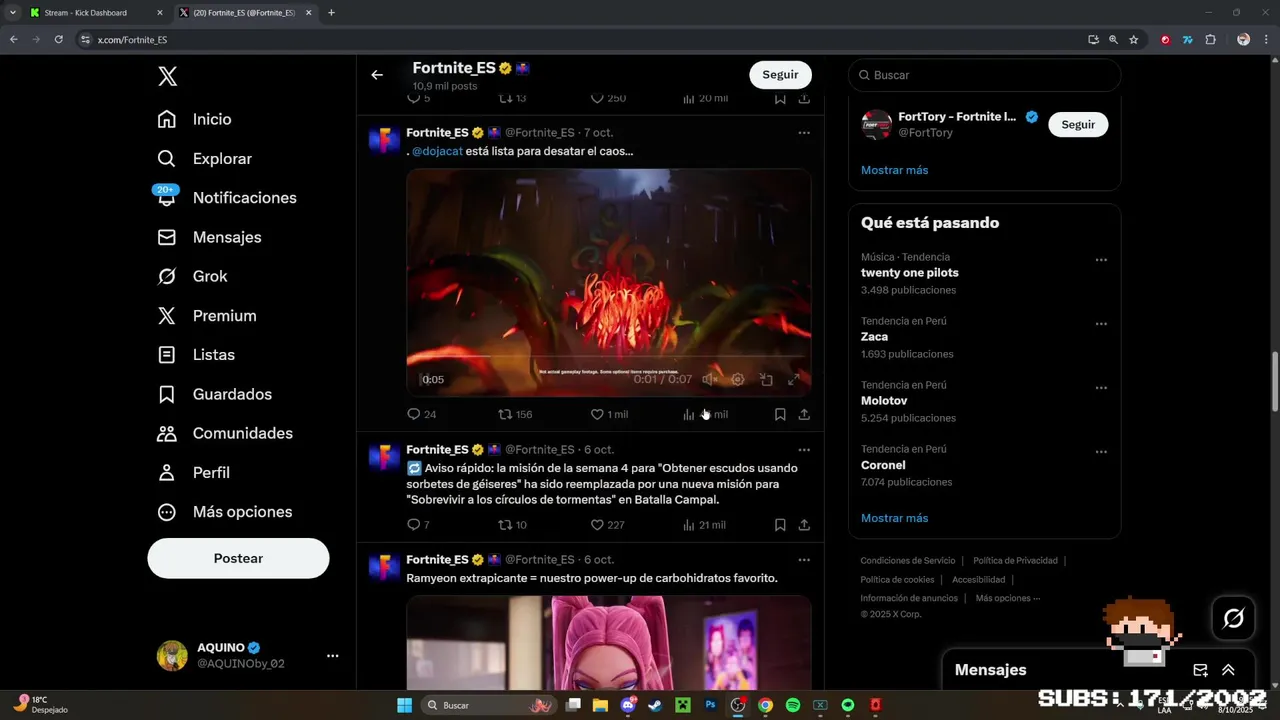Open a new browser tab
The image size is (1280, 720).
[x=332, y=13]
